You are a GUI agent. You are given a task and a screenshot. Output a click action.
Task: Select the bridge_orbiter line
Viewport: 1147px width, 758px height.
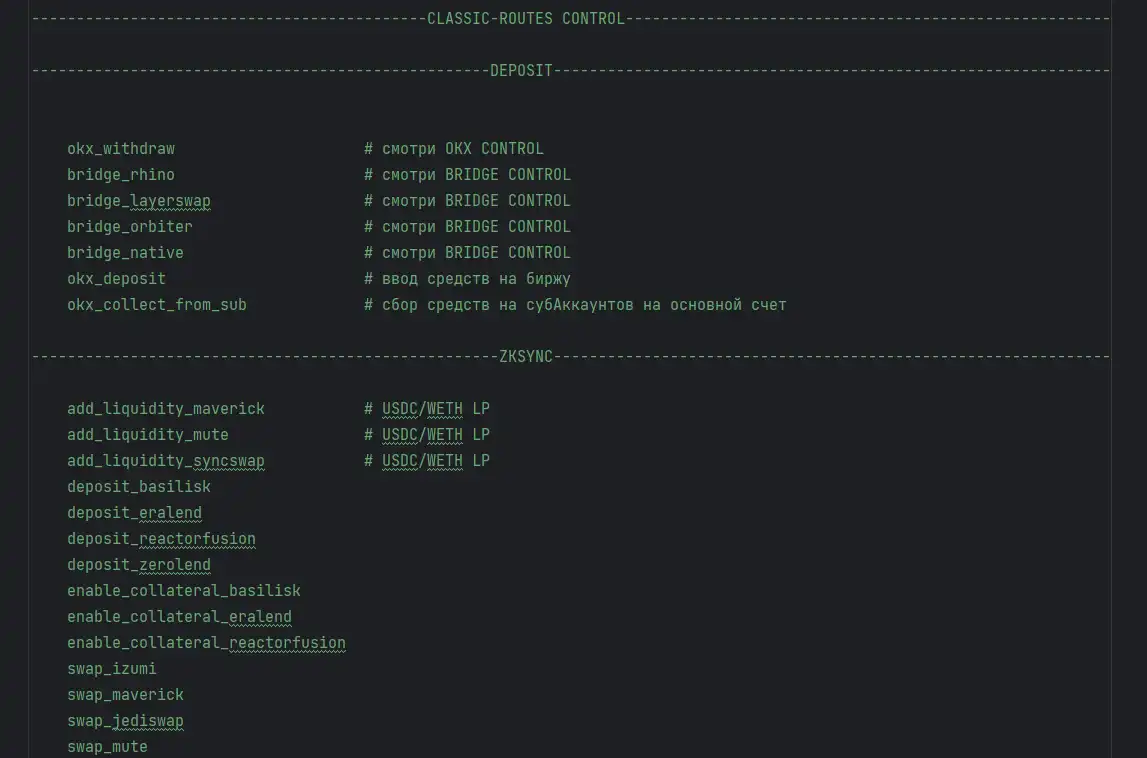(x=130, y=227)
